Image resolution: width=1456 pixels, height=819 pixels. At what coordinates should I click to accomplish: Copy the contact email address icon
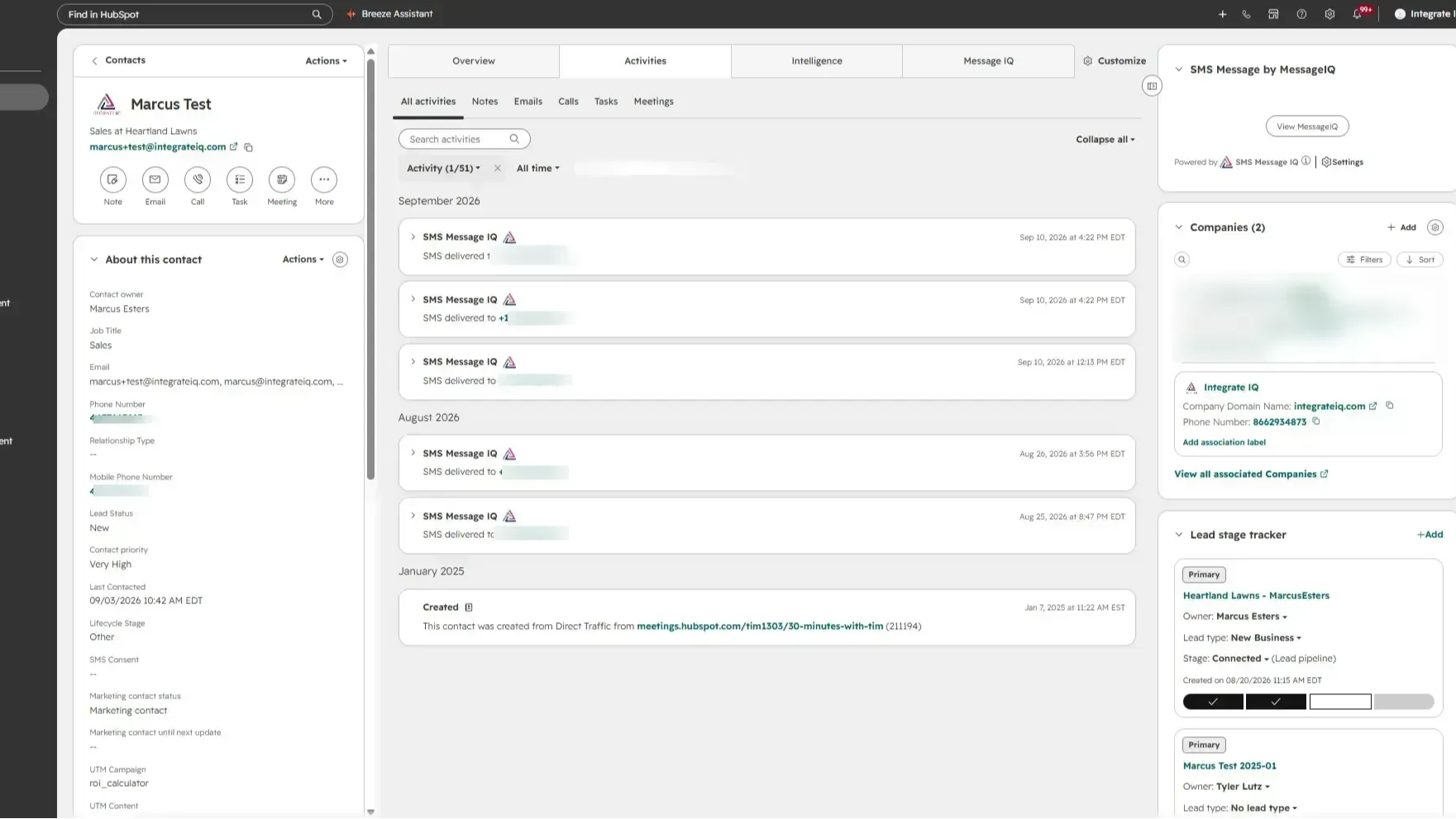pos(248,147)
